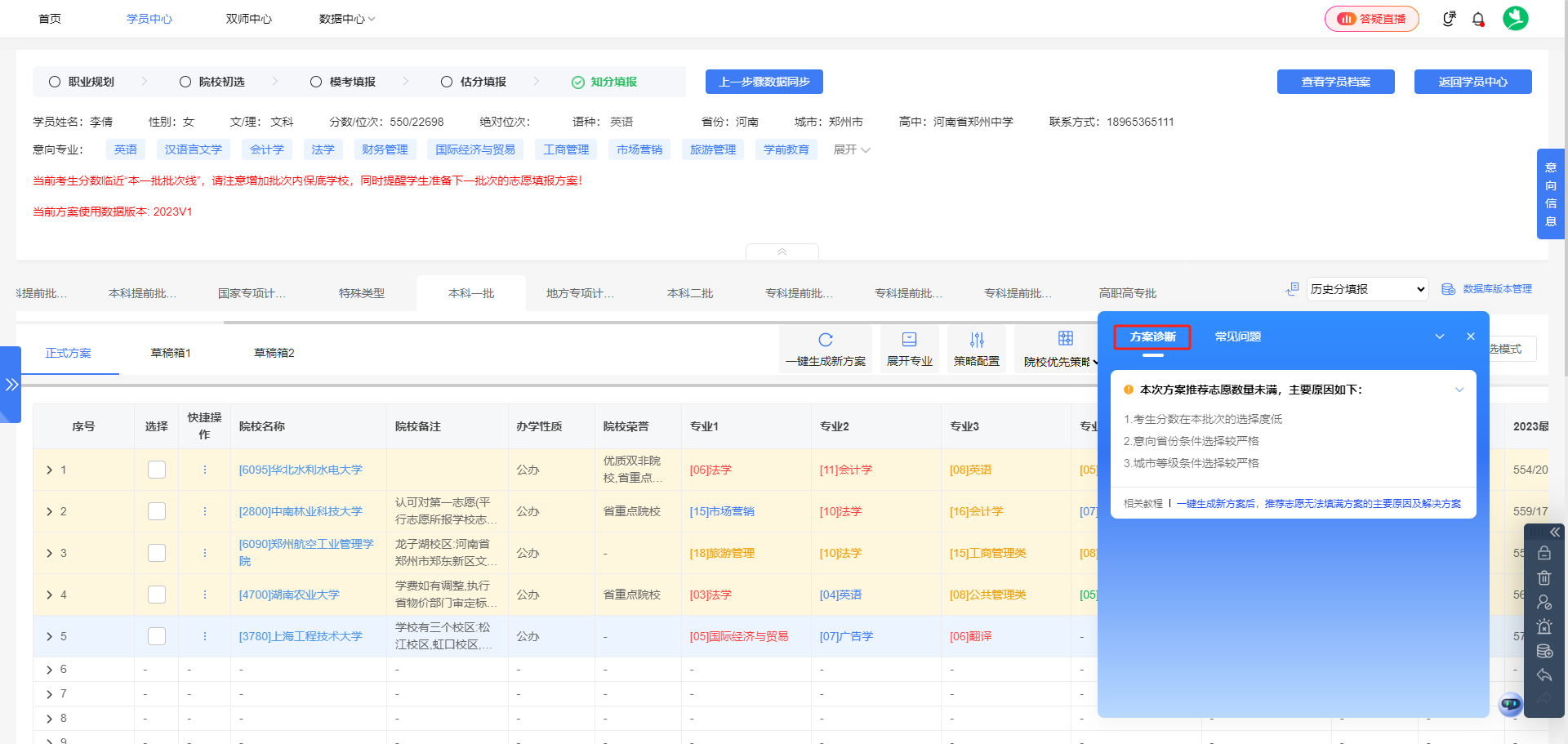
Task: Open 策略配置 sliders icon
Action: pyautogui.click(x=977, y=339)
